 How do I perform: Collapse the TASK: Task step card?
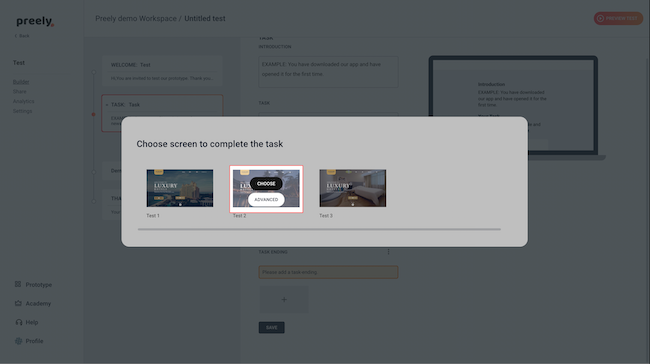tap(107, 105)
